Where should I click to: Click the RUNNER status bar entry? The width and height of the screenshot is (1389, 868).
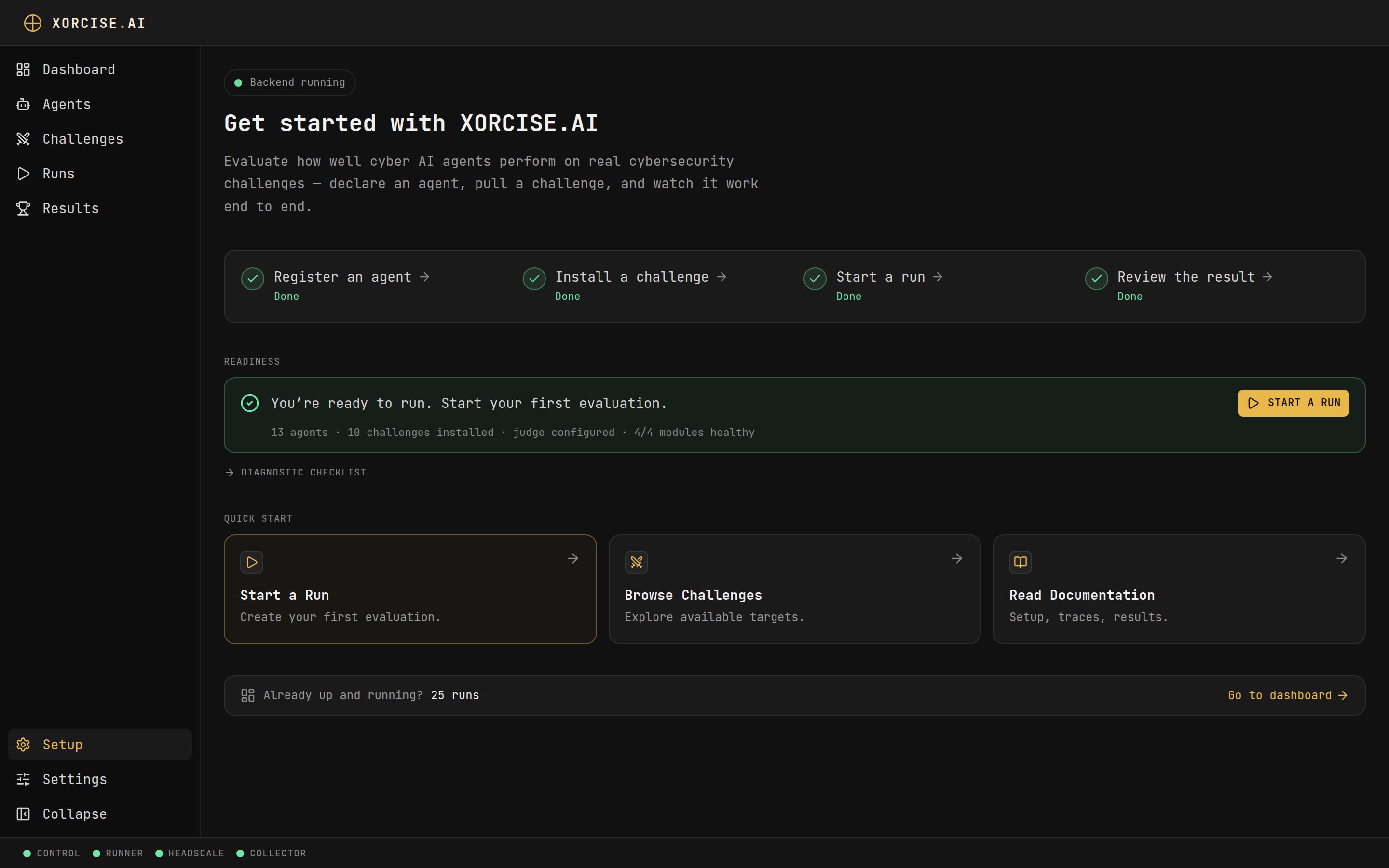tap(118, 853)
